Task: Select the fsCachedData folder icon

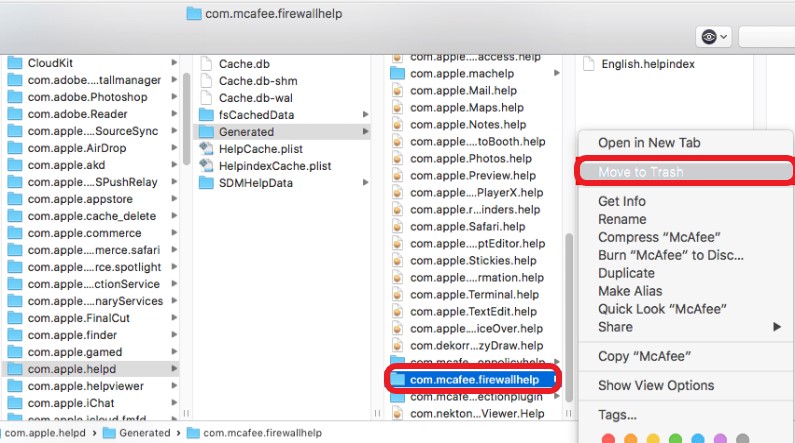Action: click(206, 115)
